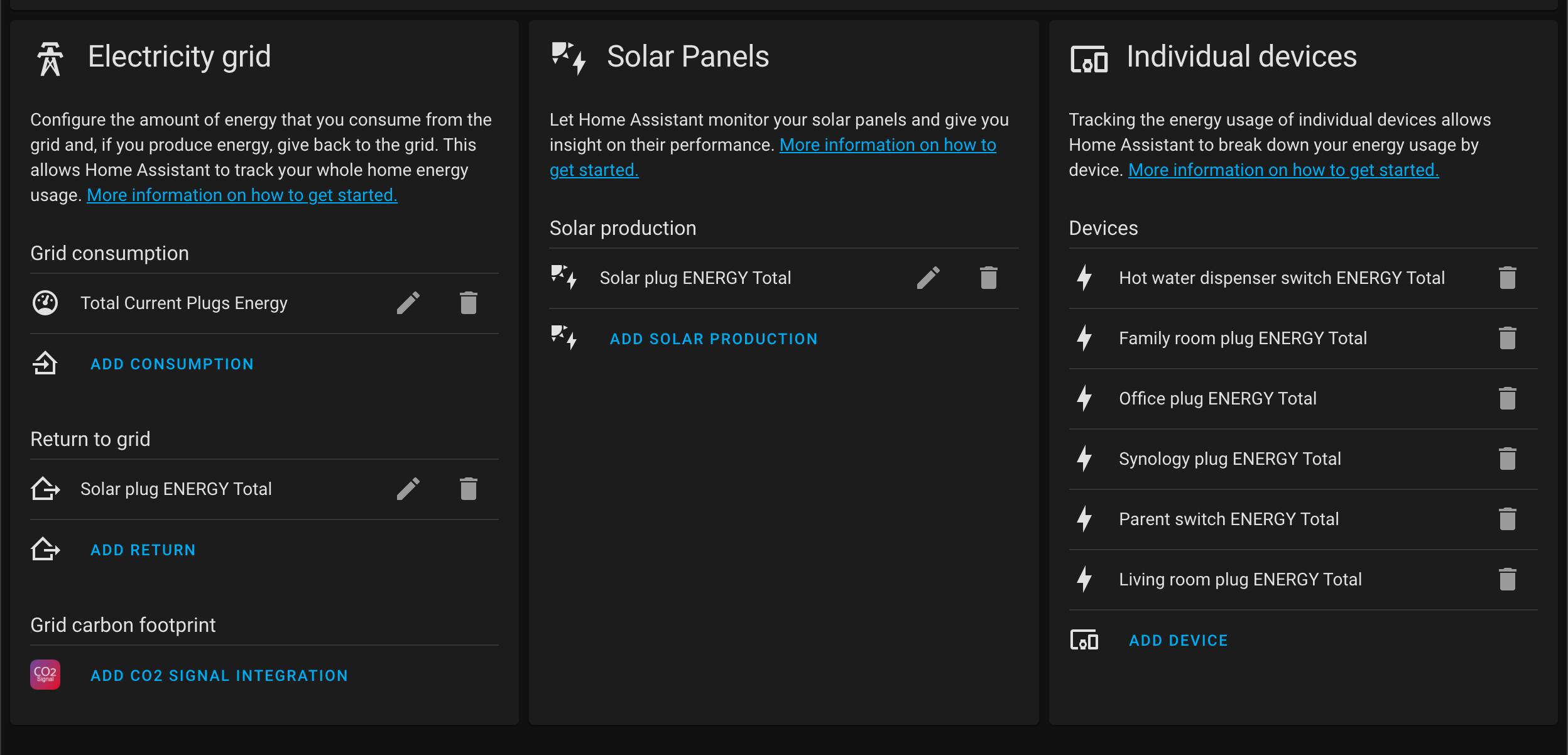1568x755 pixels.
Task: Click the Electricity grid card title
Action: pyautogui.click(x=180, y=57)
